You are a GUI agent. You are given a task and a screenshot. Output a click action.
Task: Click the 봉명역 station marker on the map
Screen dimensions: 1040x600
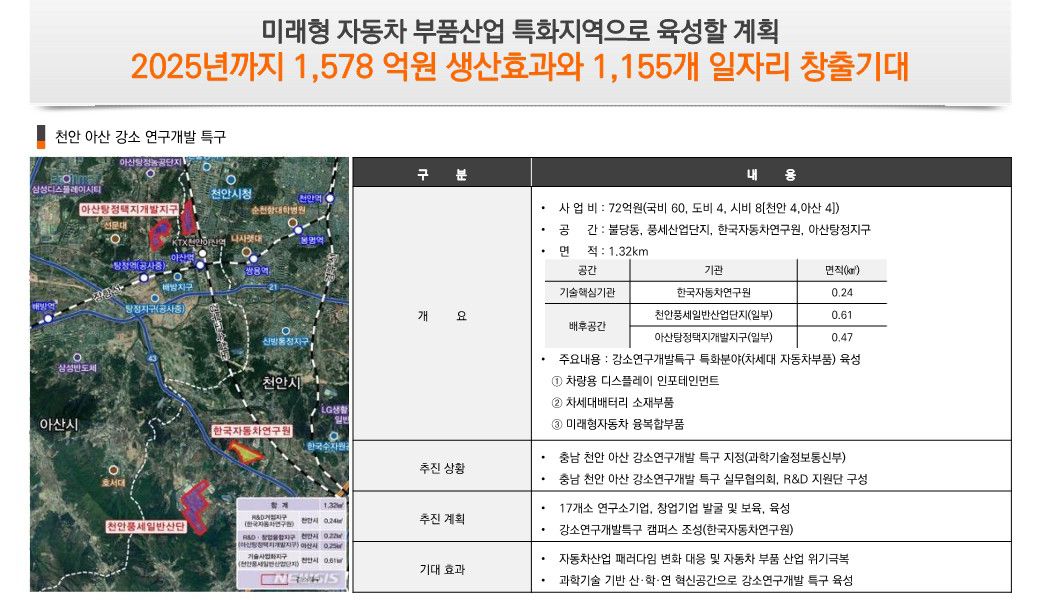[298, 230]
